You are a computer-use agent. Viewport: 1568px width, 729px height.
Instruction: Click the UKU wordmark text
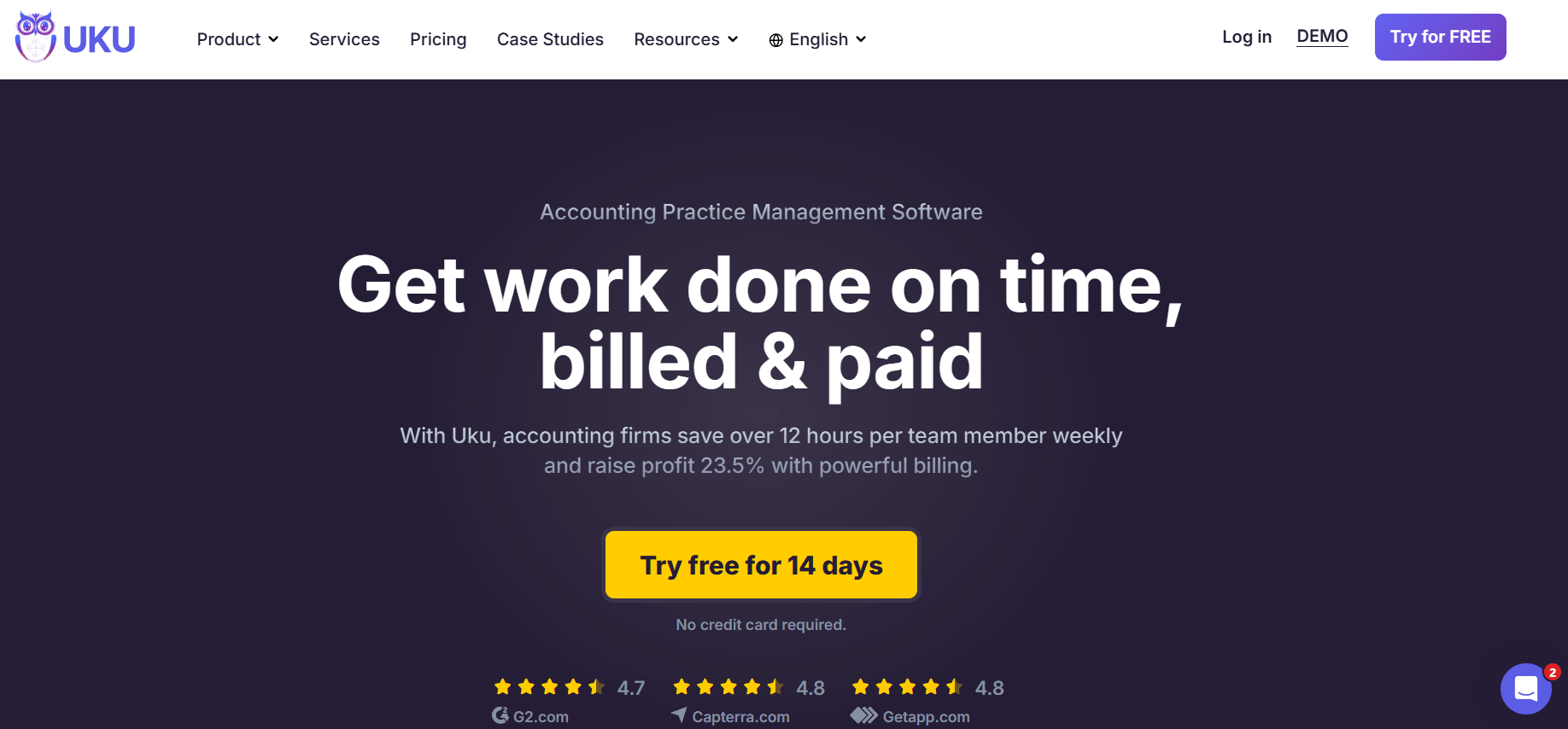(x=99, y=39)
